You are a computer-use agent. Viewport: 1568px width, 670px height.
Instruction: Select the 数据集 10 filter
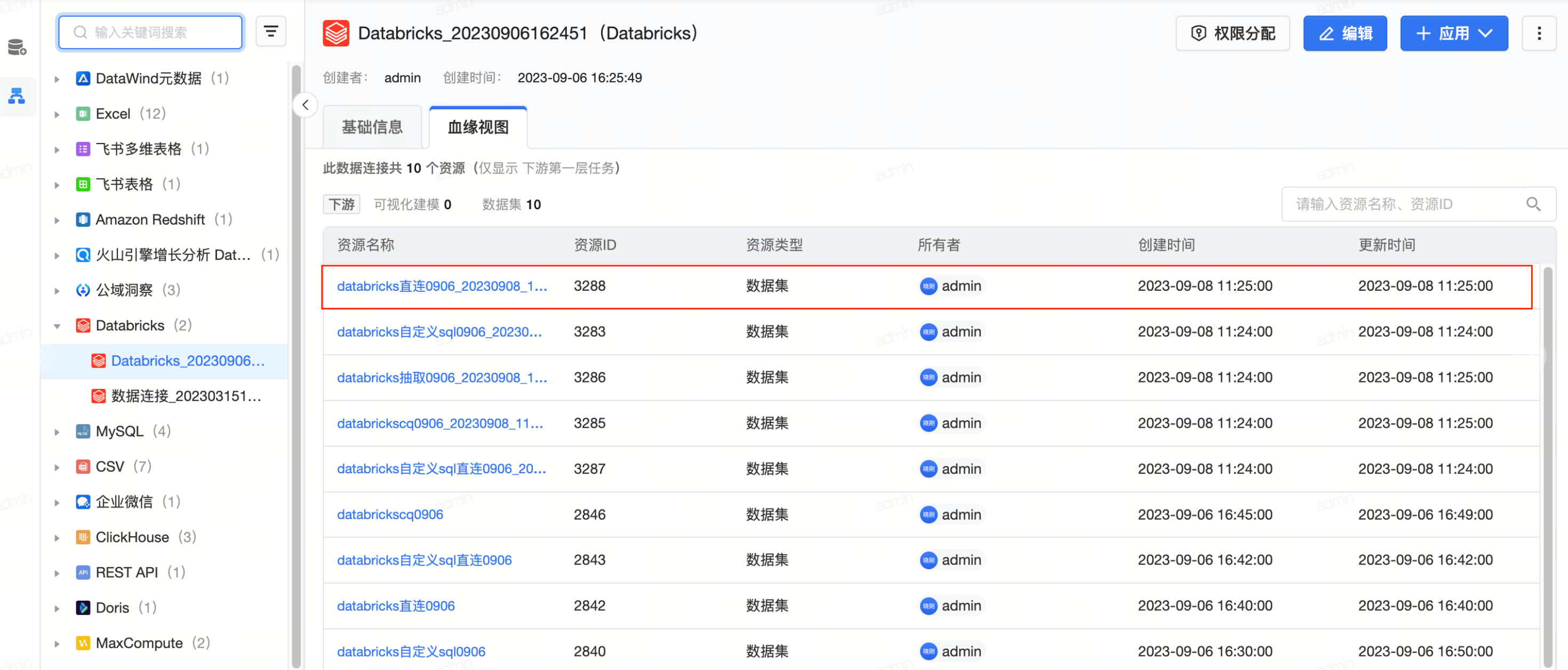[x=511, y=205]
